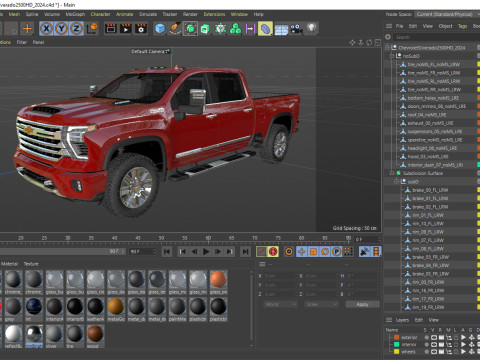This screenshot has width=480, height=360.
Task: Go to the end of the timeline
Action: pyautogui.click(x=245, y=251)
